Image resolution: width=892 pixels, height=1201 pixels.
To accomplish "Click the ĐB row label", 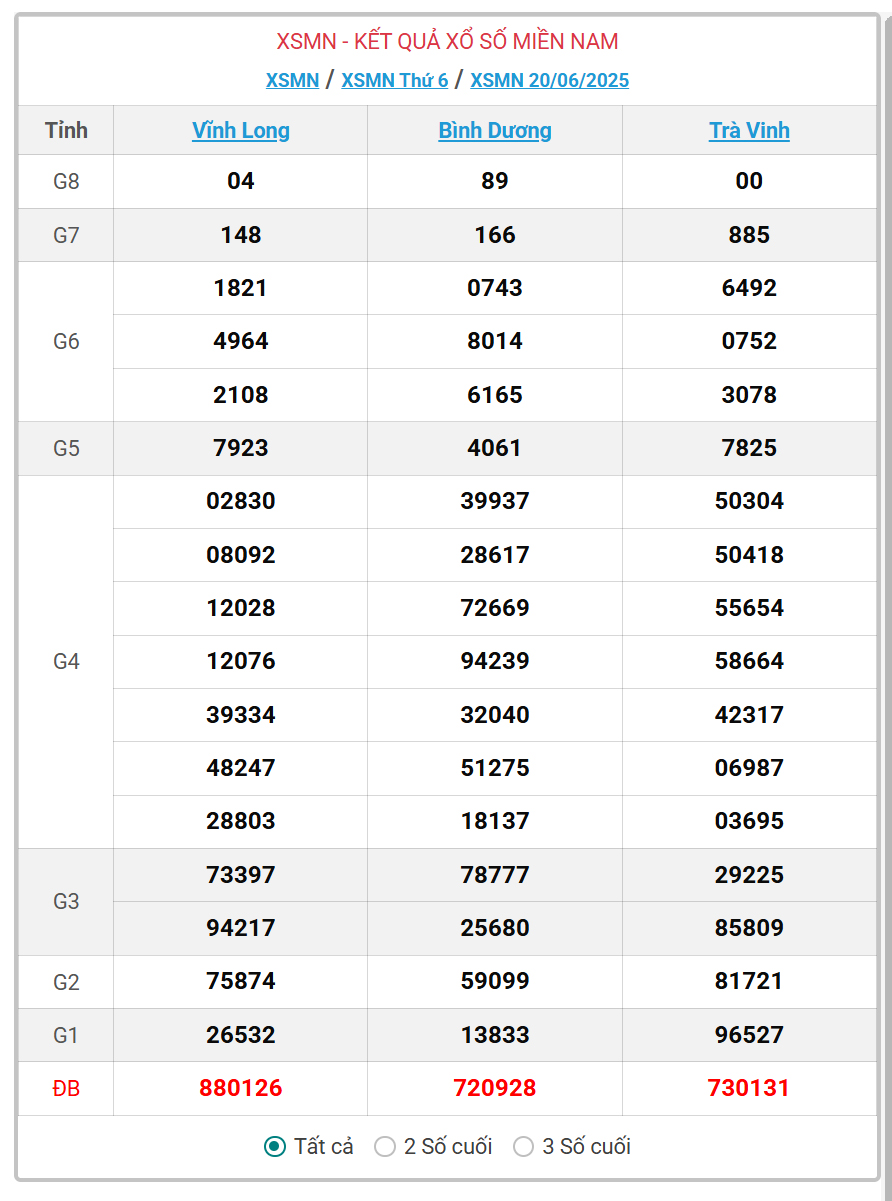I will pyautogui.click(x=66, y=1088).
